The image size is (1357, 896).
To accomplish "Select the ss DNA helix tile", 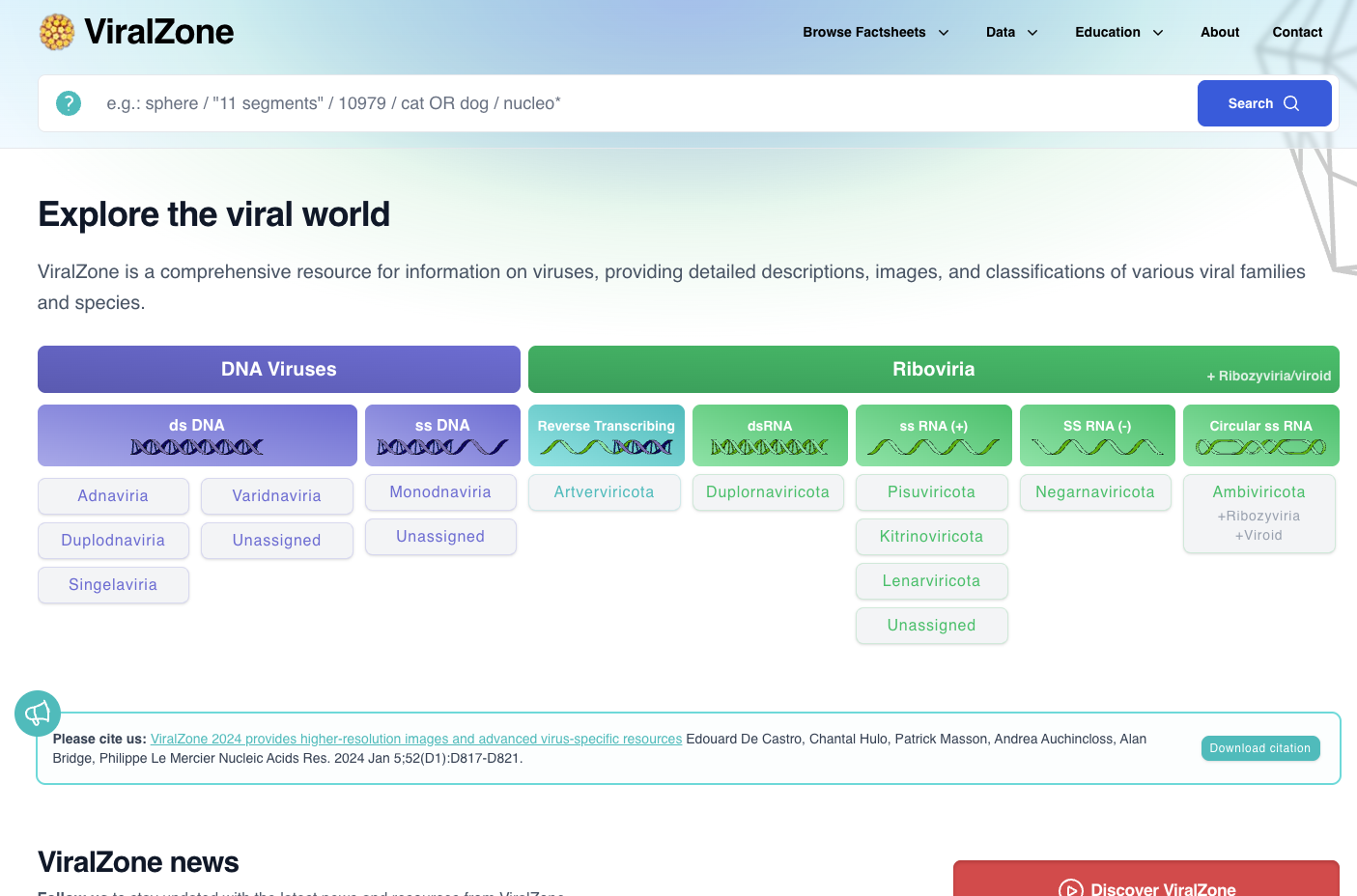I will pyautogui.click(x=442, y=435).
